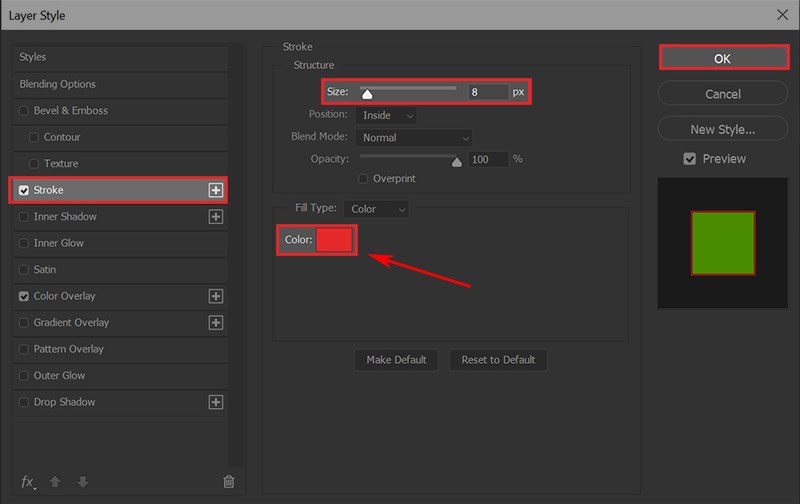Click the plus icon beside Drop Shadow
This screenshot has height=504, width=800.
214,402
